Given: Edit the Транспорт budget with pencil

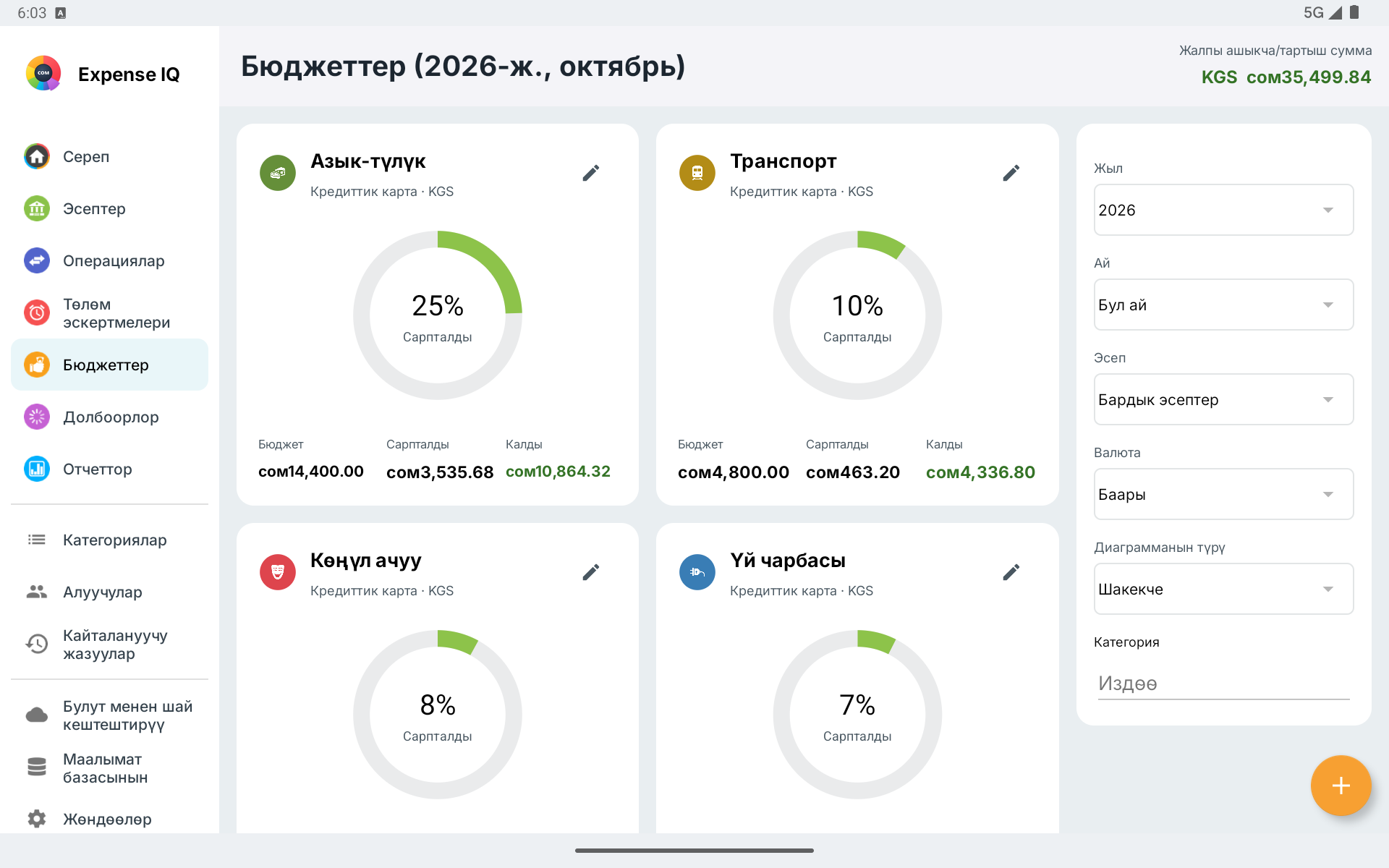Looking at the screenshot, I should pyautogui.click(x=1011, y=173).
